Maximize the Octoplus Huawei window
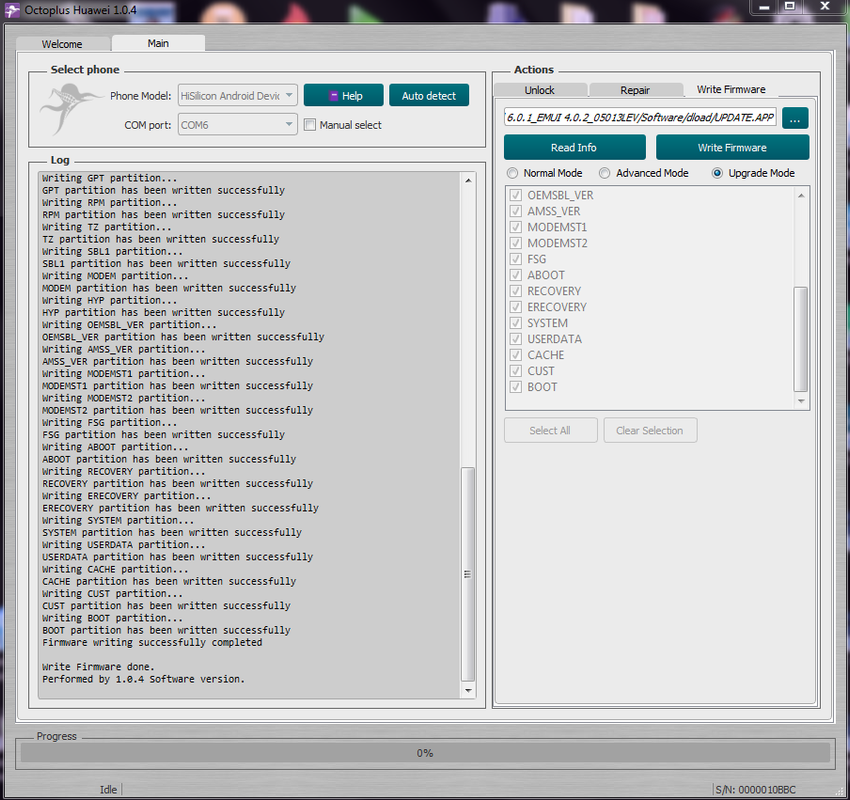This screenshot has height=800, width=850. [x=790, y=7]
